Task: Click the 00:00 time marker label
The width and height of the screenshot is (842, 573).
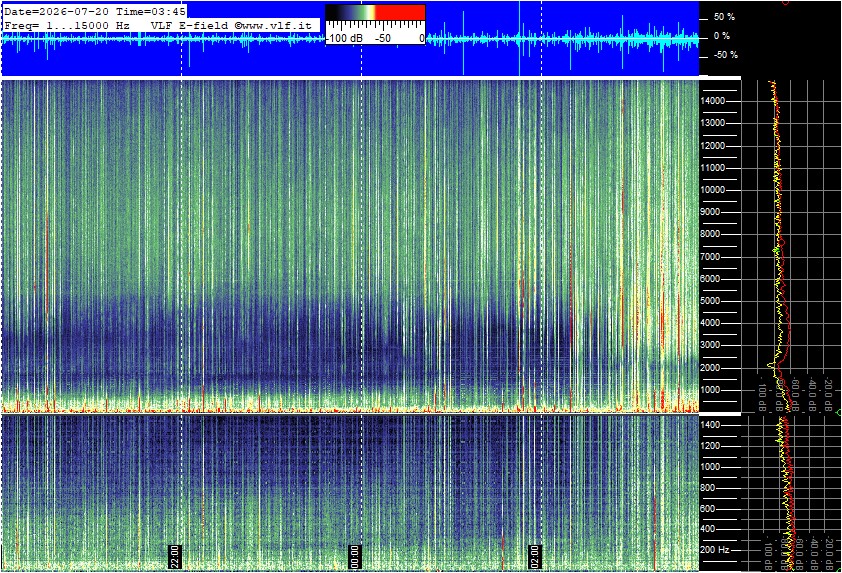Action: coord(354,556)
